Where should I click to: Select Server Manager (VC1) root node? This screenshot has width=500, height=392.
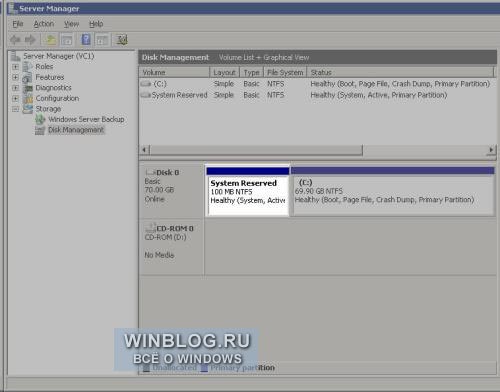point(59,56)
